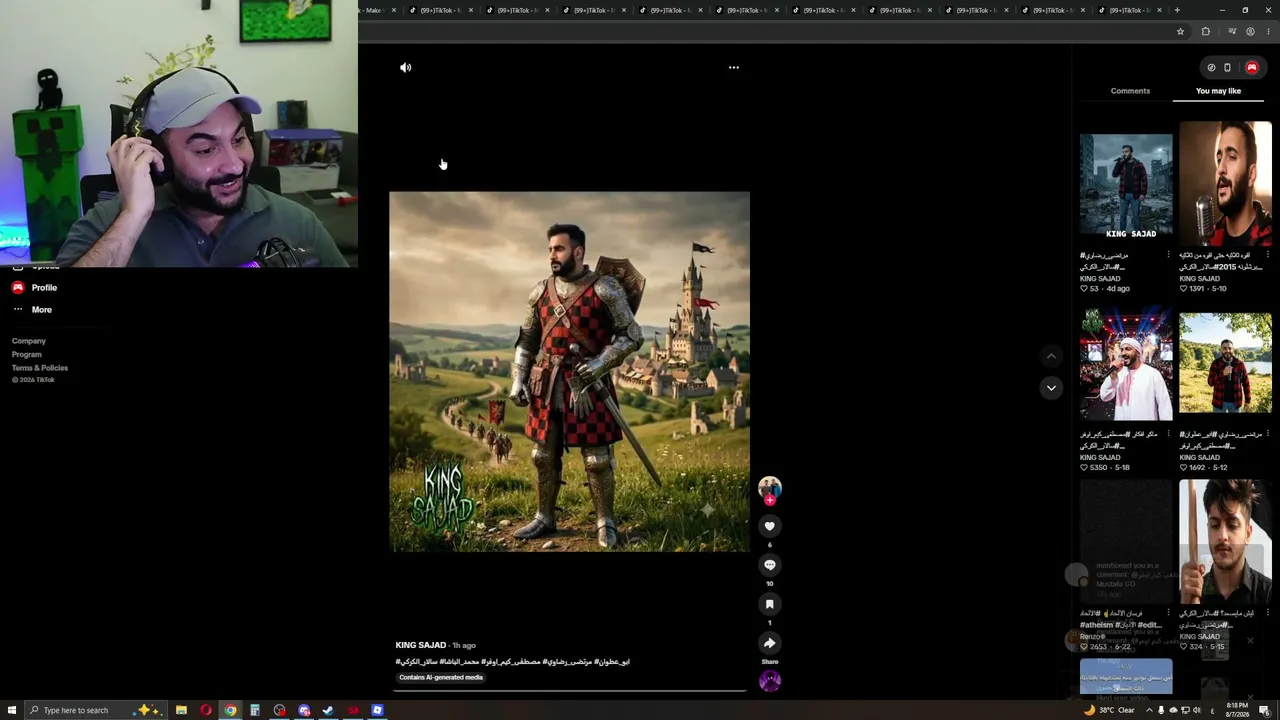Bookmark the video to favorites

tap(769, 604)
